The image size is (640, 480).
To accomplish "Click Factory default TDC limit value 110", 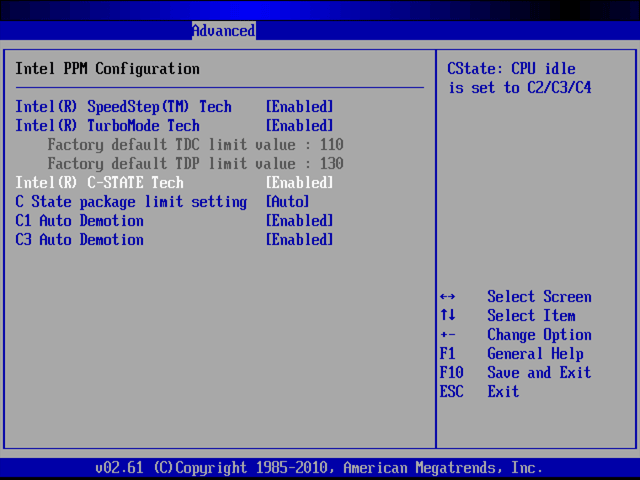I will click(x=196, y=144).
